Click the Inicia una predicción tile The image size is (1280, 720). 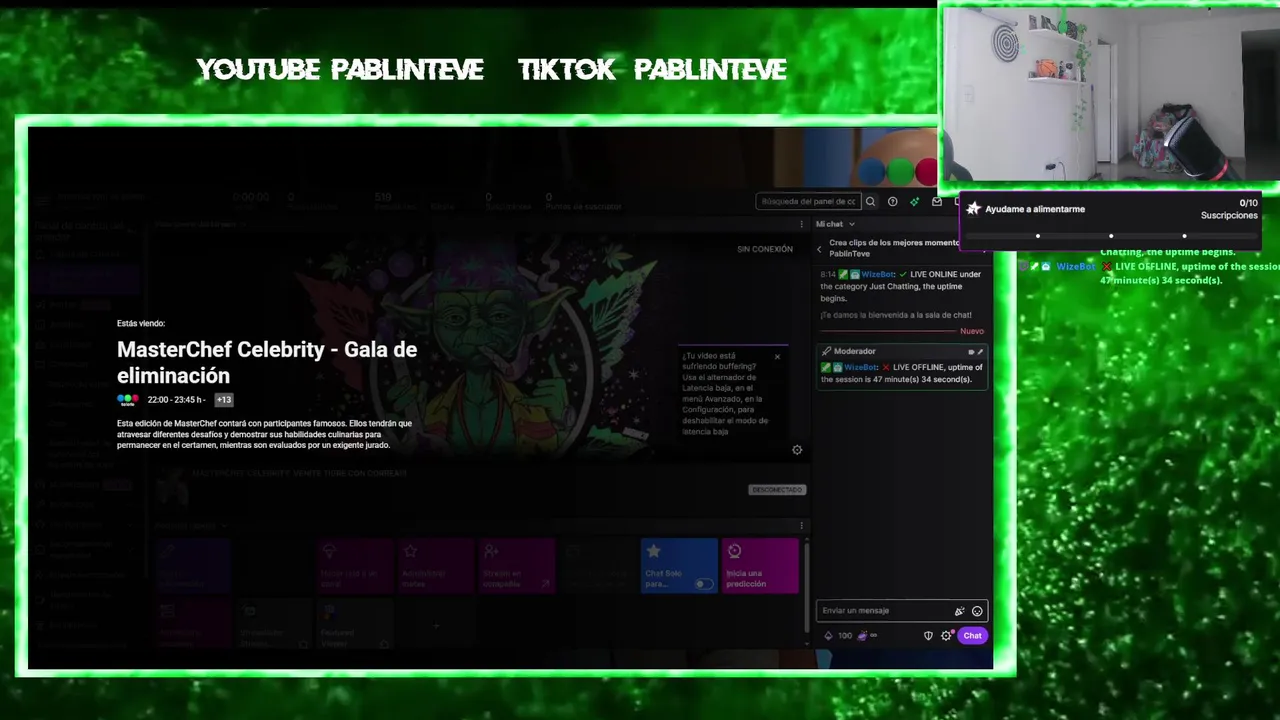pos(760,566)
